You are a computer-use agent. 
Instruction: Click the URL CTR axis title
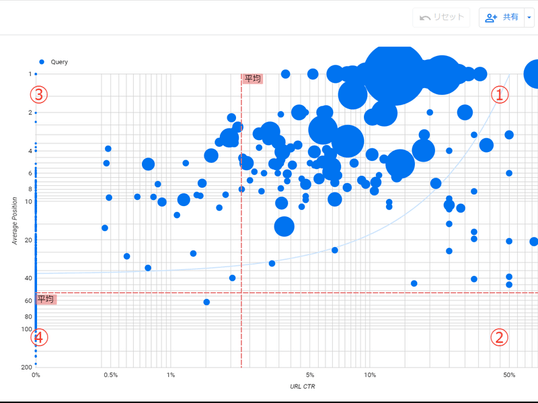click(x=302, y=387)
